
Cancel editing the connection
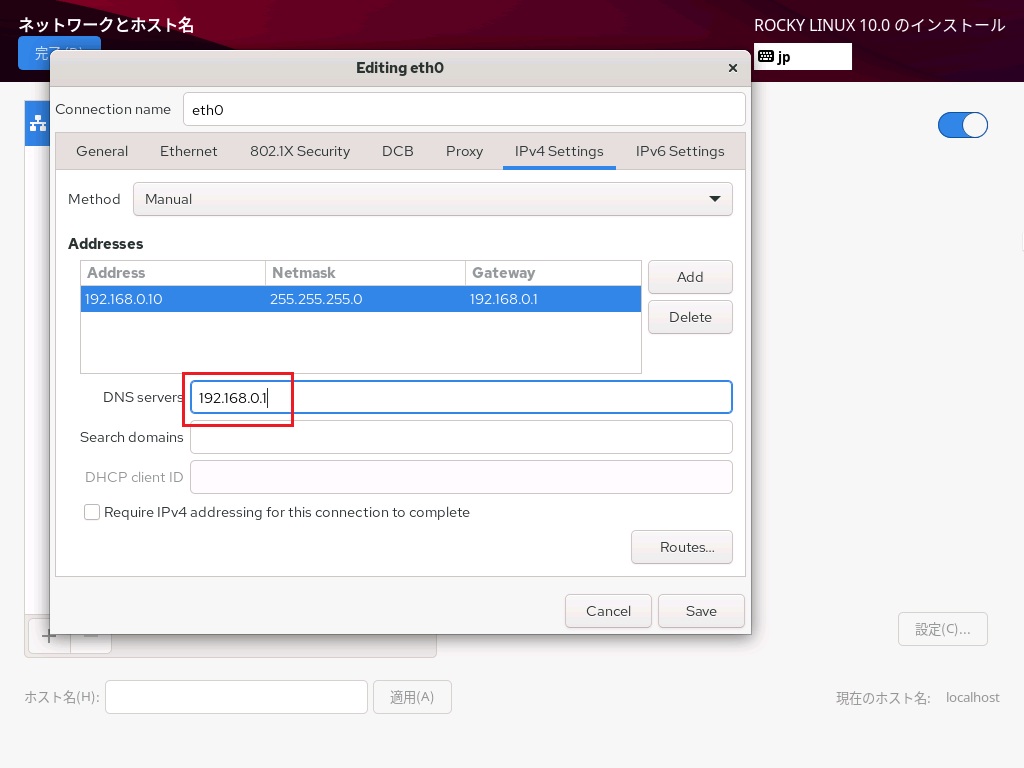click(x=608, y=611)
